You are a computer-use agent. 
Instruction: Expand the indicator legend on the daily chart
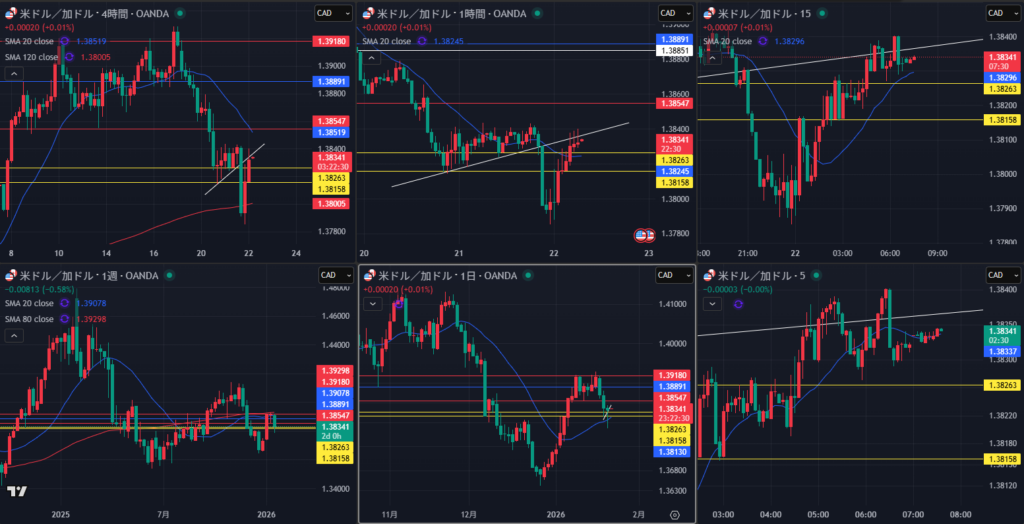click(x=371, y=304)
